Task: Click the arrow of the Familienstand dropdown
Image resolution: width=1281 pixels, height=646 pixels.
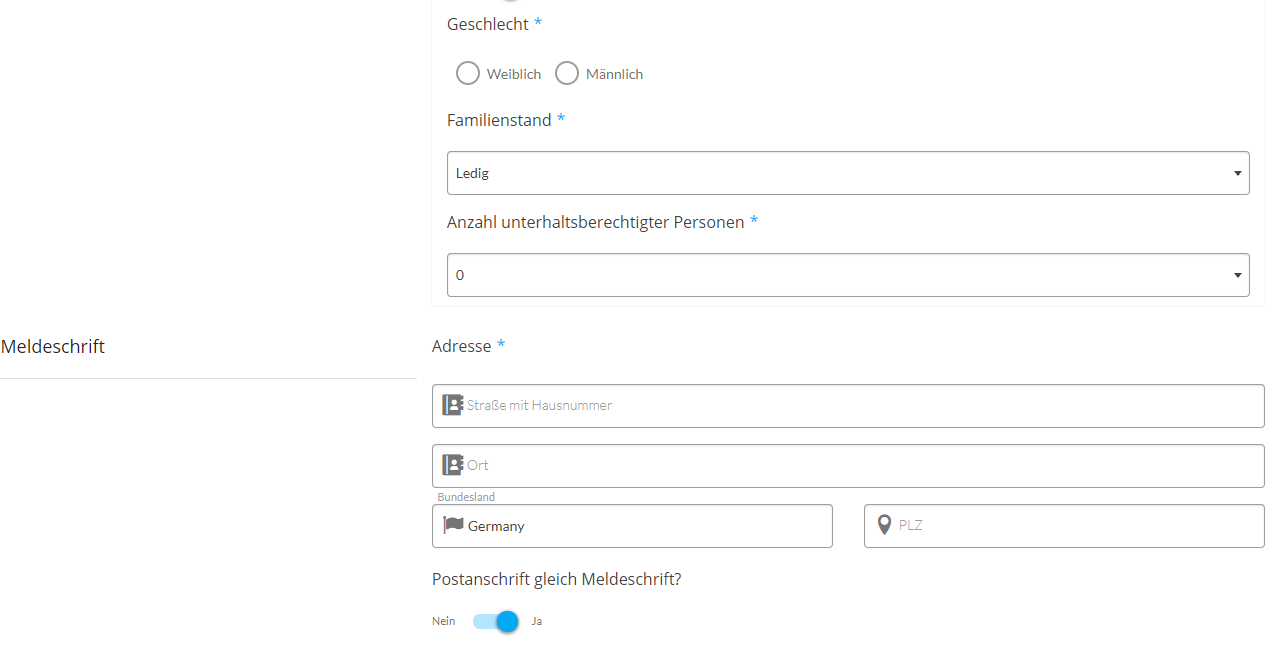Action: [x=1237, y=173]
